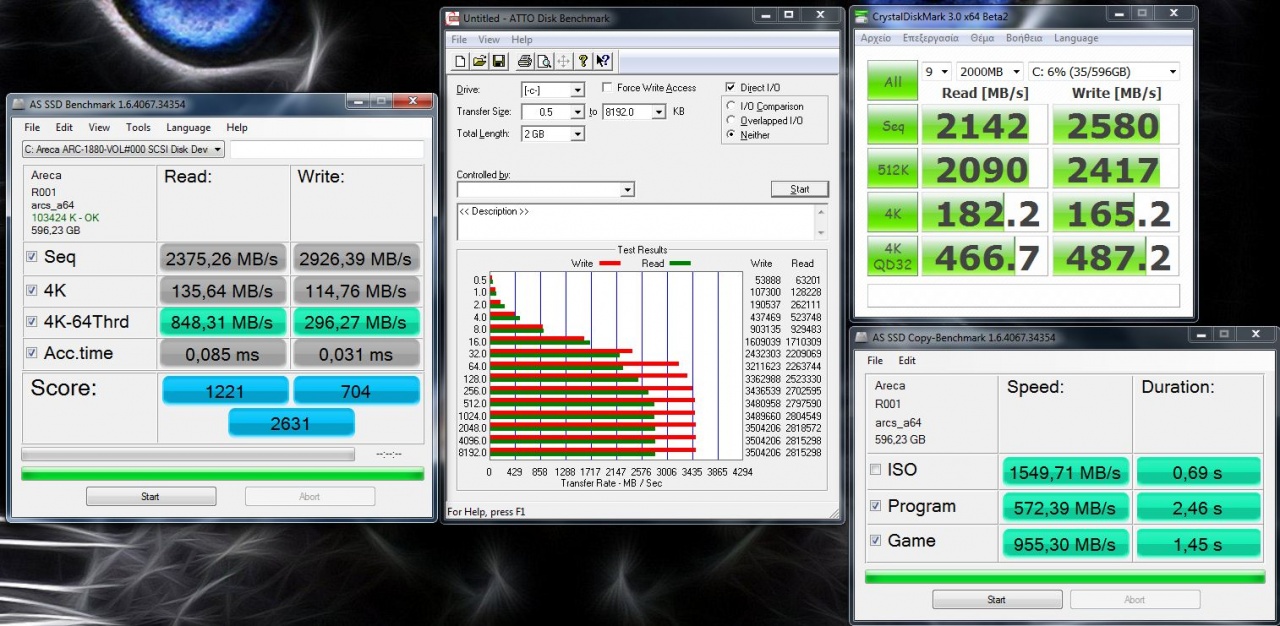Click the Print Preview icon in ATTO toolbar
Viewport: 1280px width, 626px height.
544,61
